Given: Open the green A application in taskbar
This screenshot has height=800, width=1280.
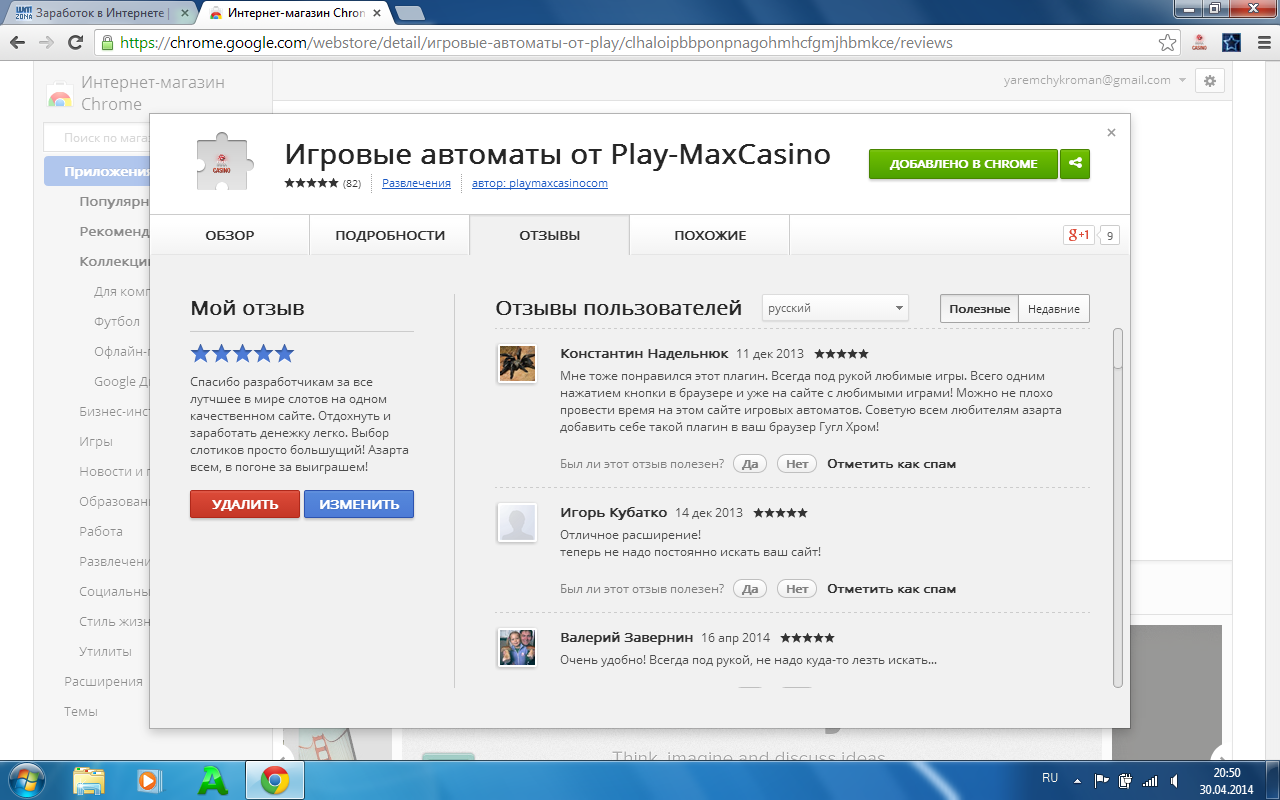Looking at the screenshot, I should point(212,780).
